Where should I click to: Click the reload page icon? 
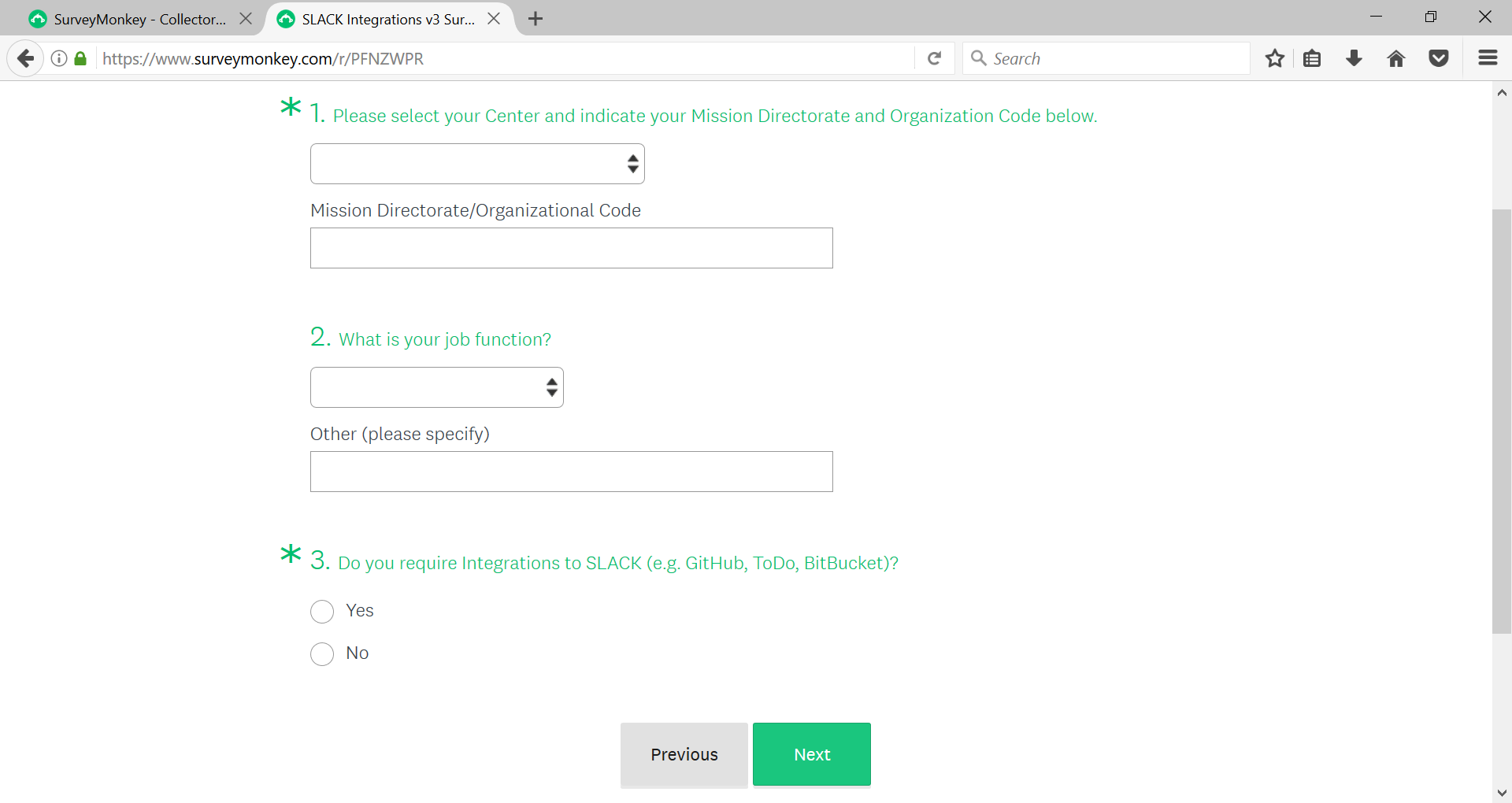tap(935, 58)
